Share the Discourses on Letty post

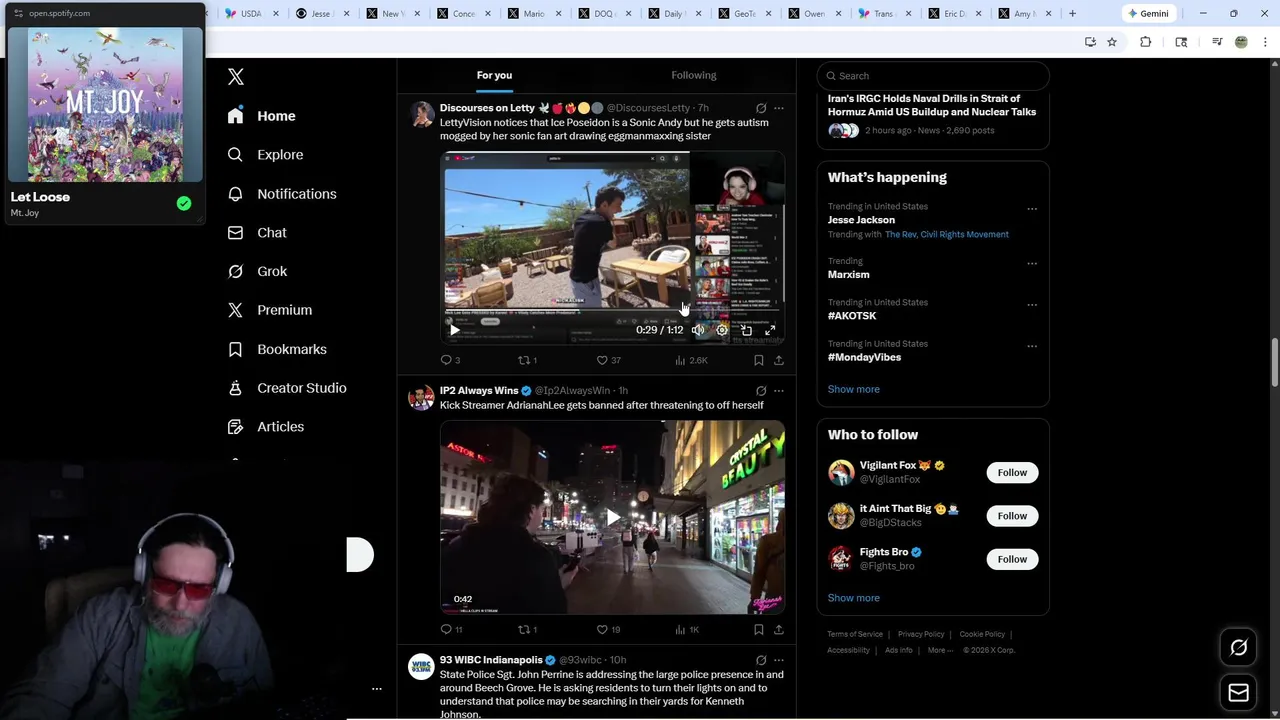pos(779,360)
